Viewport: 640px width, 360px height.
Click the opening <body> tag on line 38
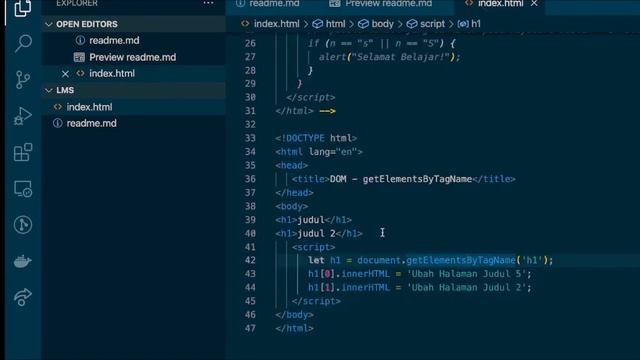[x=291, y=207]
